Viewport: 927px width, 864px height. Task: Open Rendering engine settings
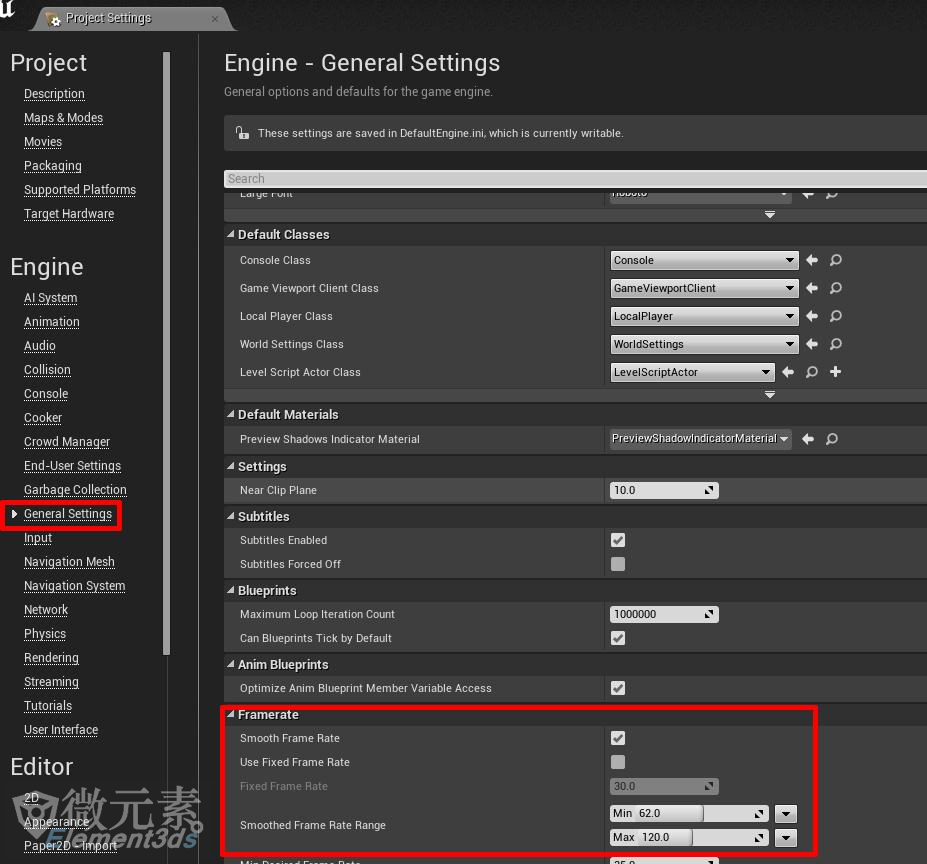click(x=51, y=658)
